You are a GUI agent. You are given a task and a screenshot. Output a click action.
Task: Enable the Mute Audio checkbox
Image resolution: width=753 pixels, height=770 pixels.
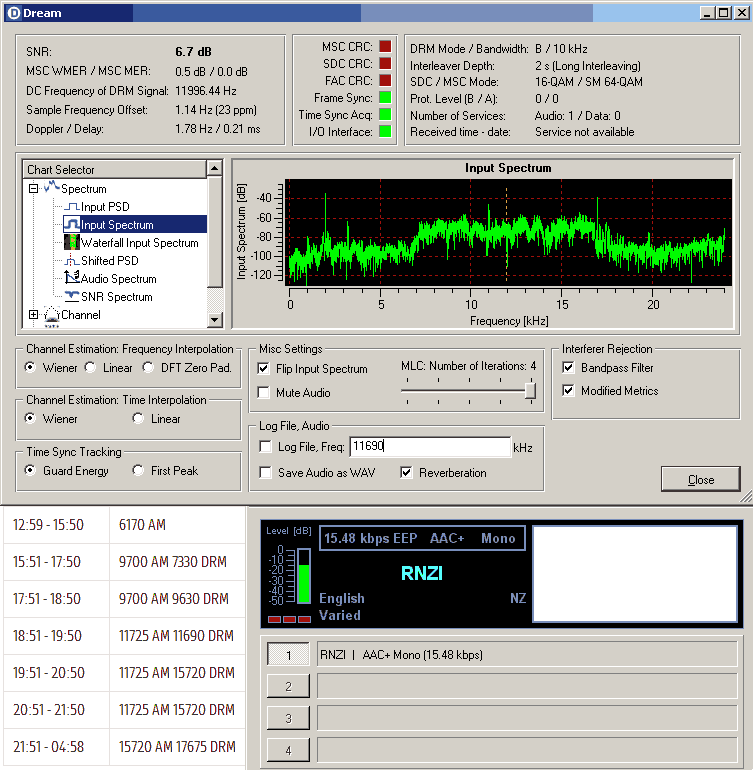click(265, 393)
